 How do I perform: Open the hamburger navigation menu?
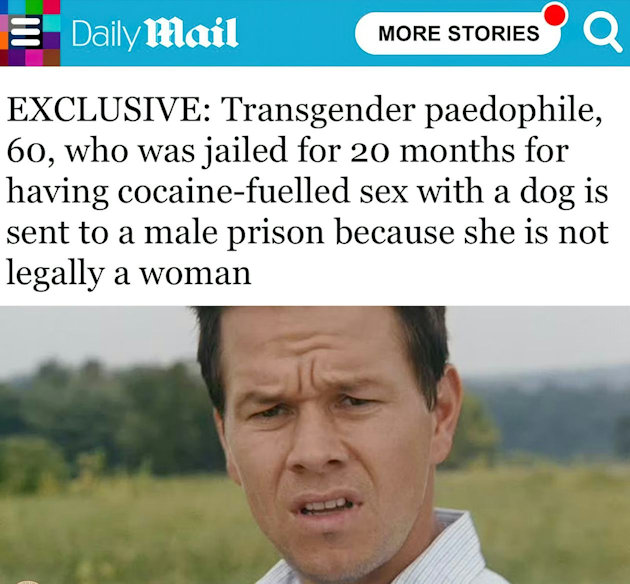coord(25,32)
